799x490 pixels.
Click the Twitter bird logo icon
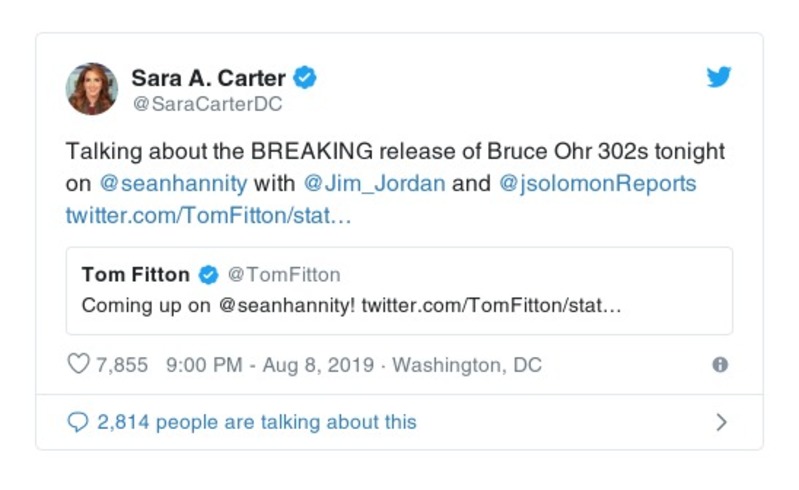point(719,77)
